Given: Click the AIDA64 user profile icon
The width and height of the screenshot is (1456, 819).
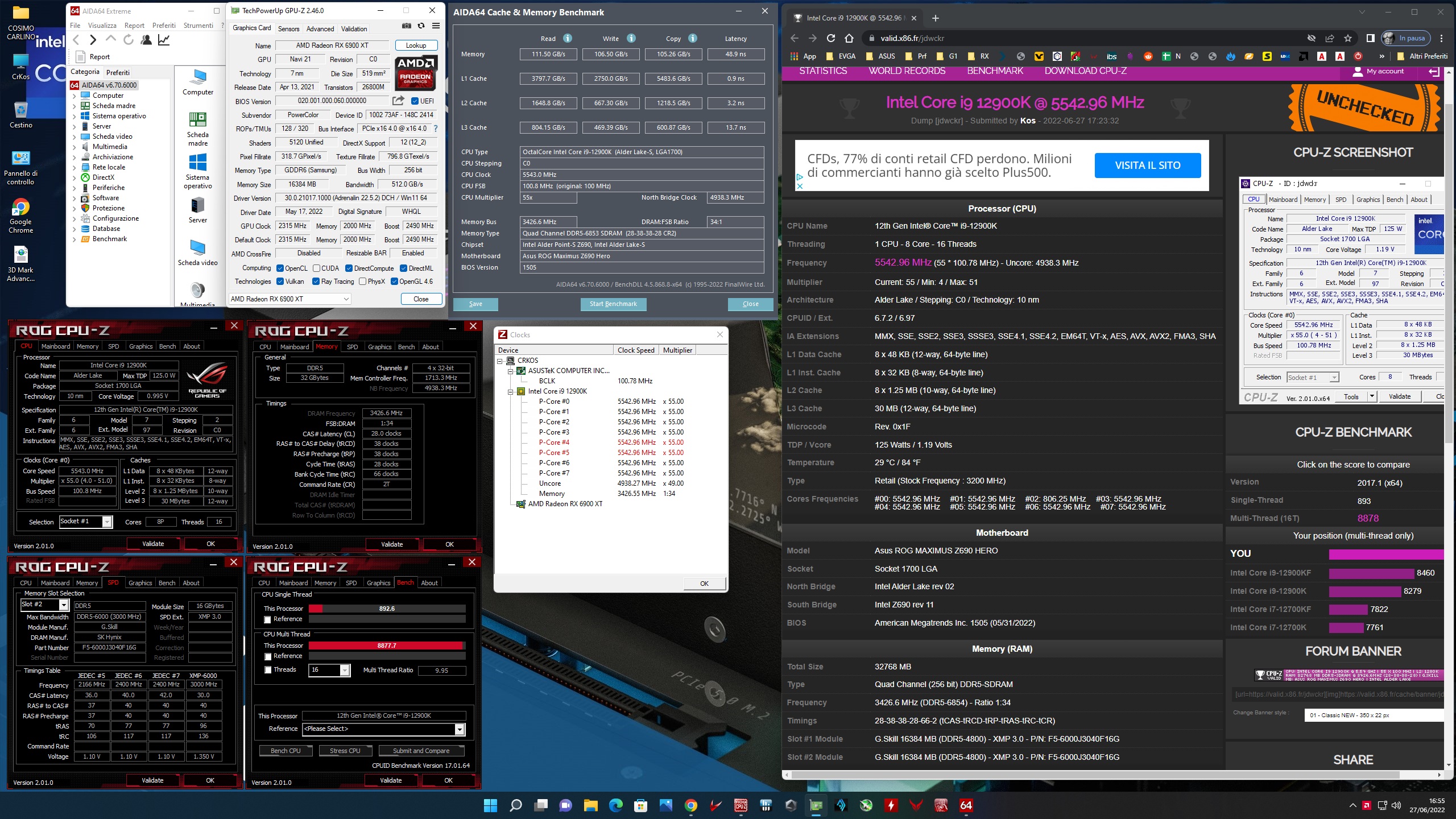Looking at the screenshot, I should pyautogui.click(x=146, y=40).
